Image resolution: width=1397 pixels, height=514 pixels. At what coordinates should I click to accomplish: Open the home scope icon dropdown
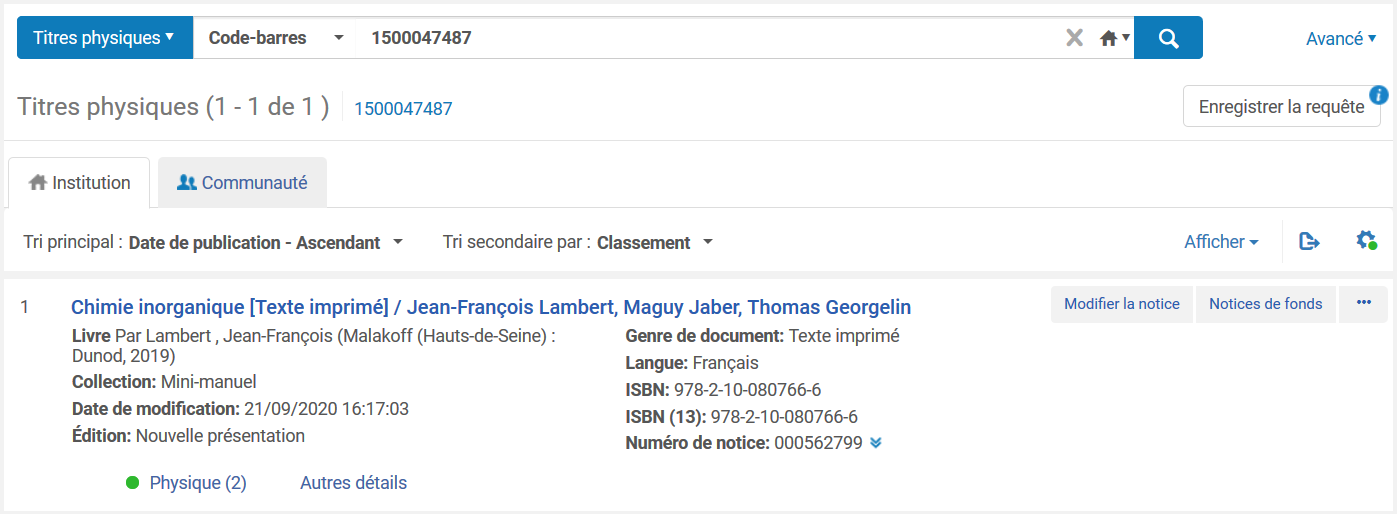tap(1114, 38)
